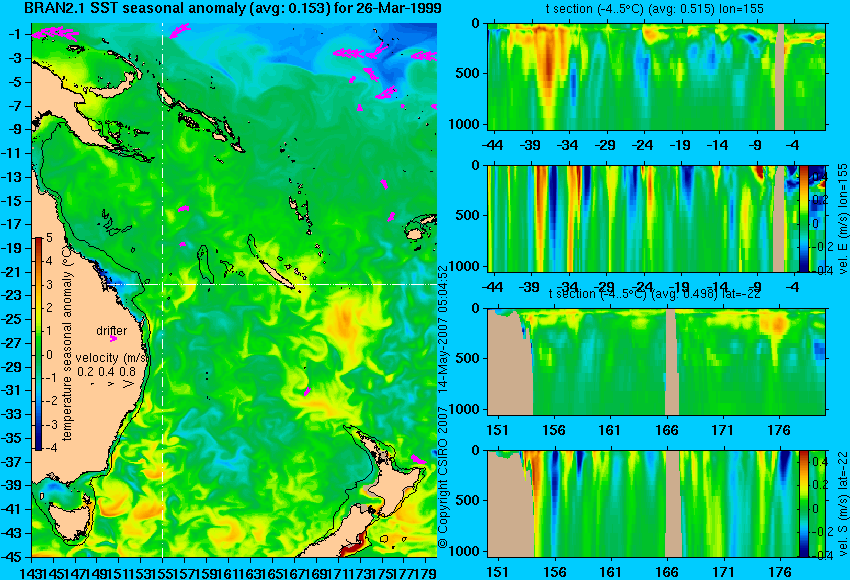Click the 't section ... lat=-22' panel title
Screen dimensions: 850x580
655,294
